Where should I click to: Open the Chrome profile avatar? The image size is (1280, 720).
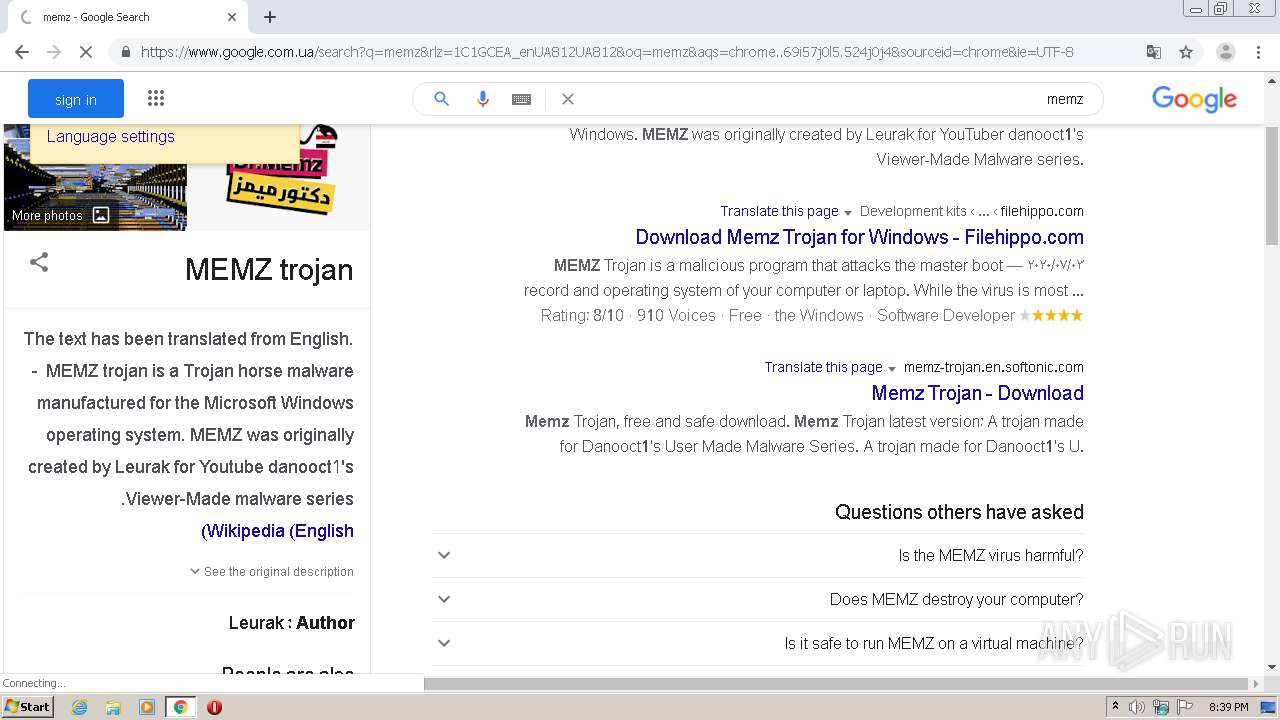[1225, 52]
